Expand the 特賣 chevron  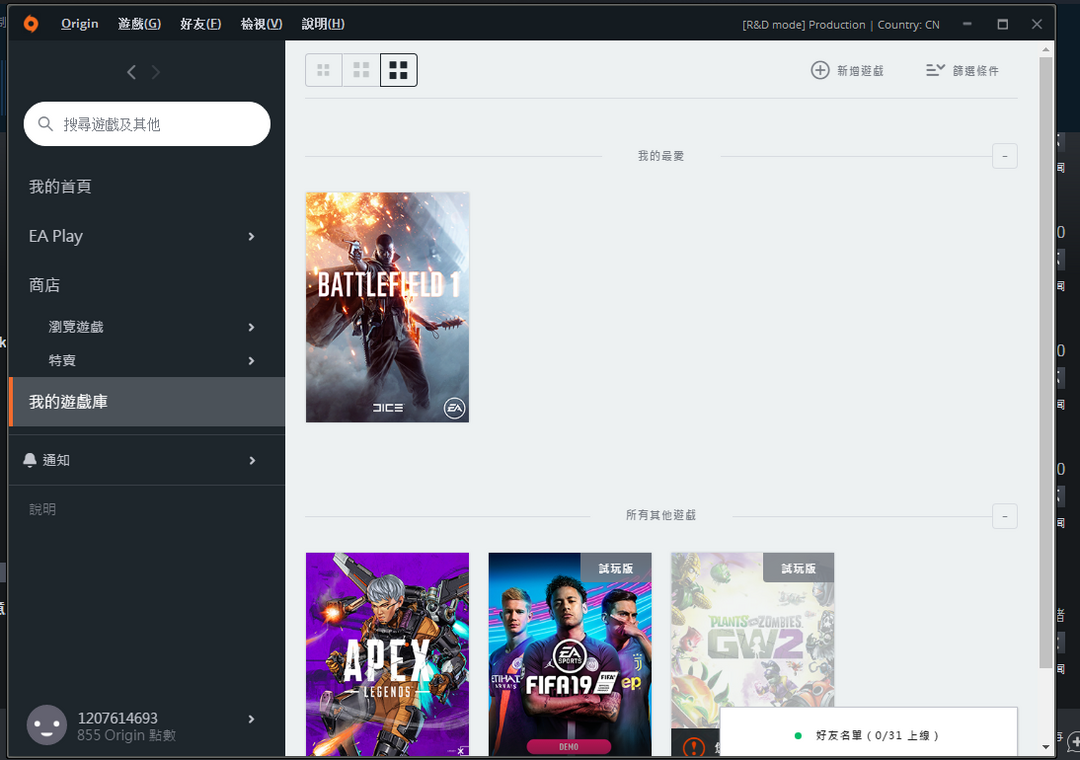tap(251, 360)
